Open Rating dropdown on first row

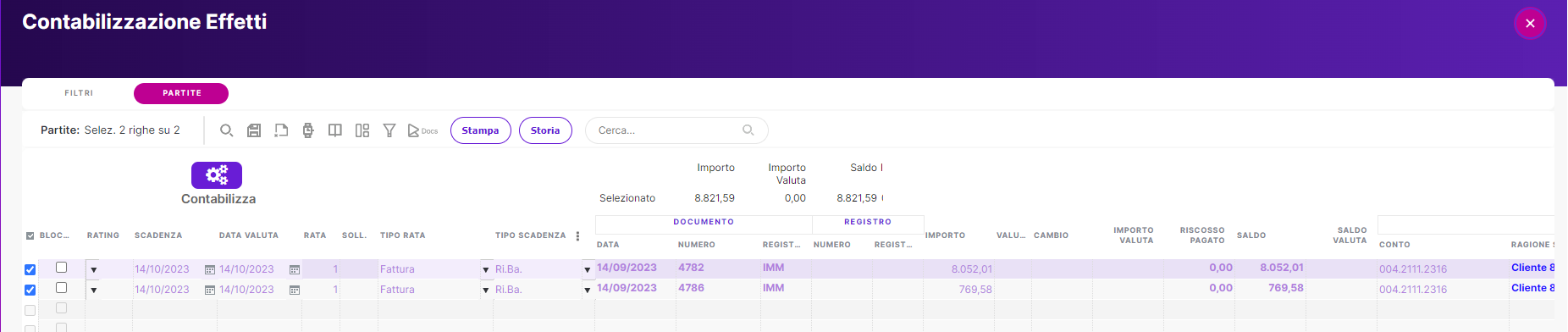[x=93, y=269]
